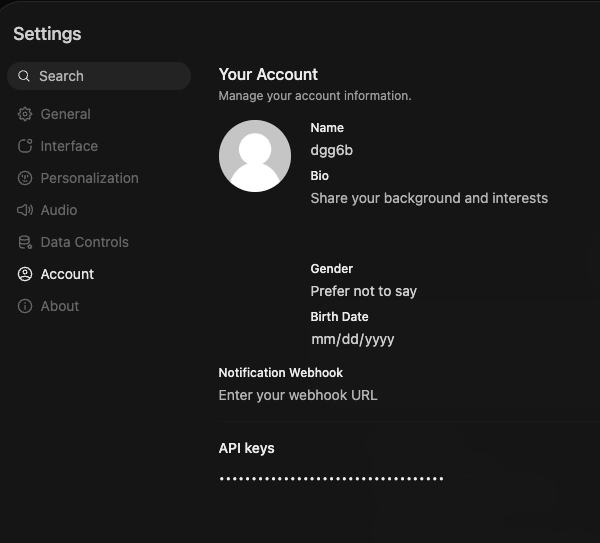
Task: Click the 'Manage your account information.' text
Action: tap(315, 96)
